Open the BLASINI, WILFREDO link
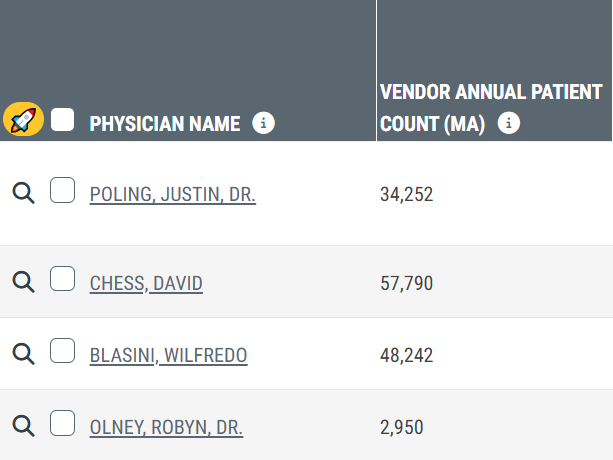The height and width of the screenshot is (460, 613). [168, 356]
